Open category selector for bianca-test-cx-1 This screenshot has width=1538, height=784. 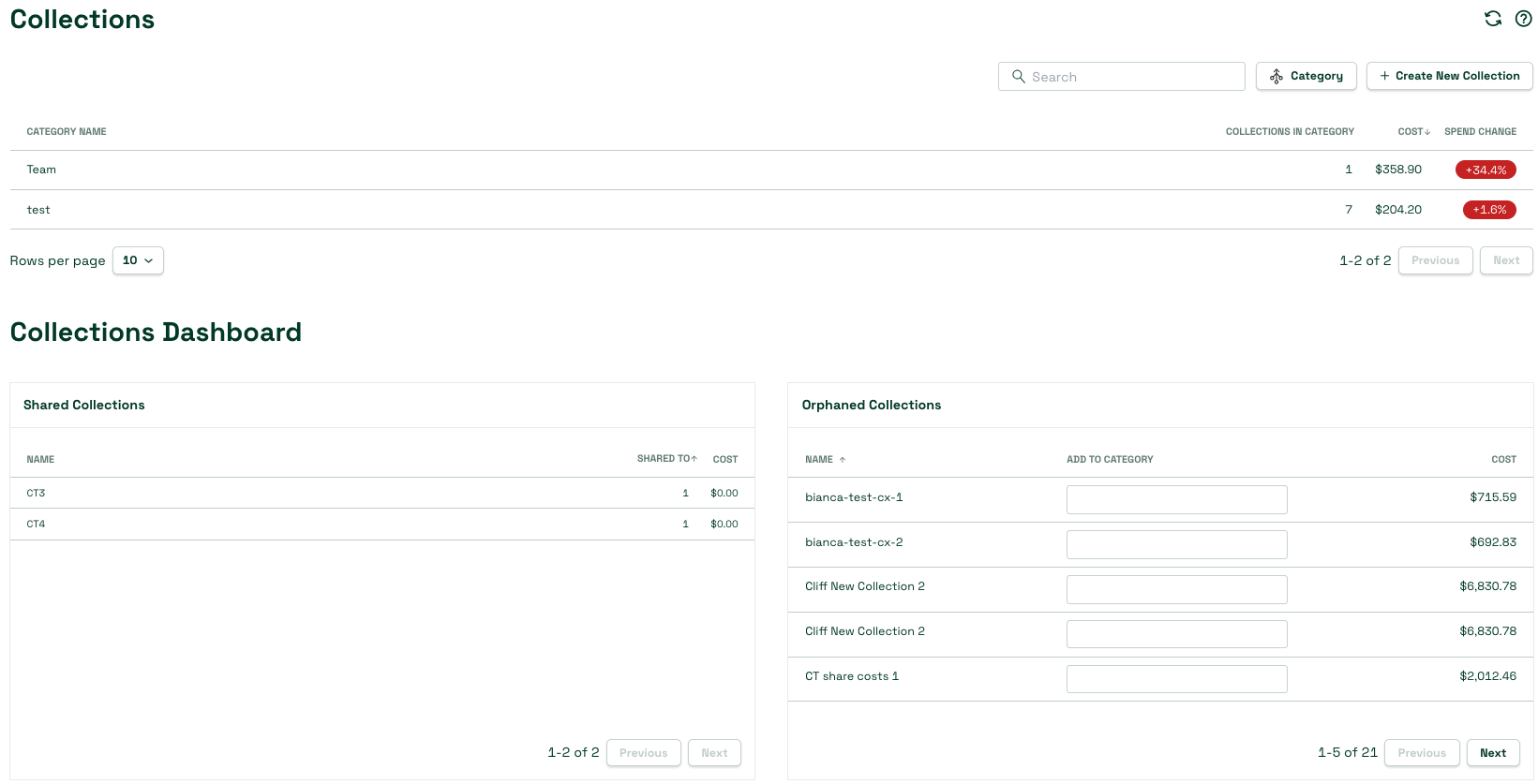1176,499
